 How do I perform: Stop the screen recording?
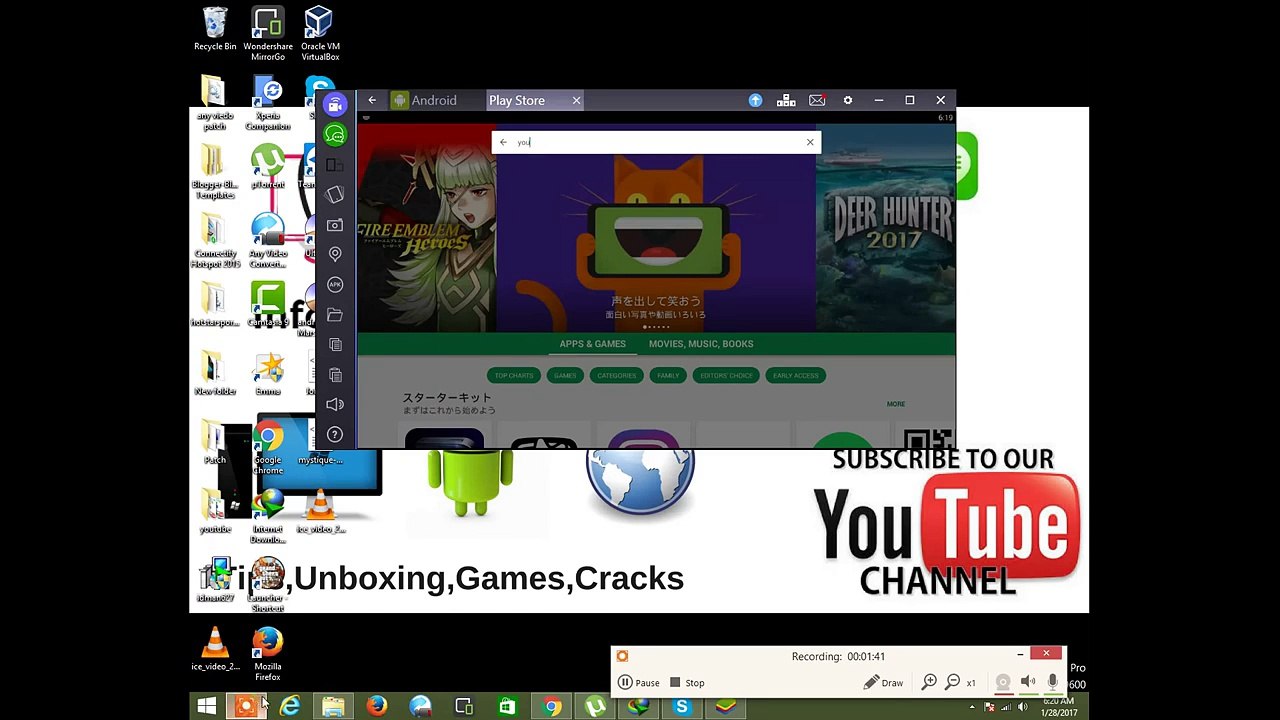(x=687, y=683)
